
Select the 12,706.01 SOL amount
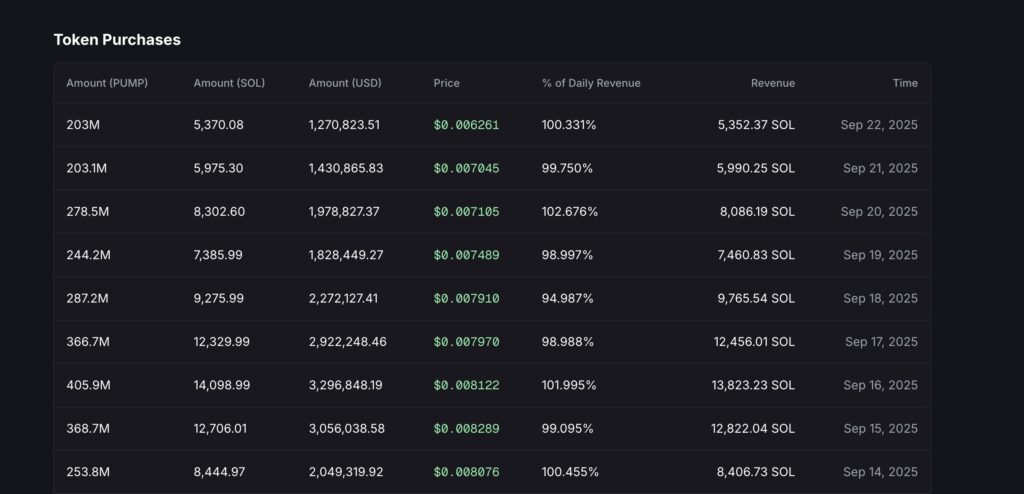click(222, 429)
